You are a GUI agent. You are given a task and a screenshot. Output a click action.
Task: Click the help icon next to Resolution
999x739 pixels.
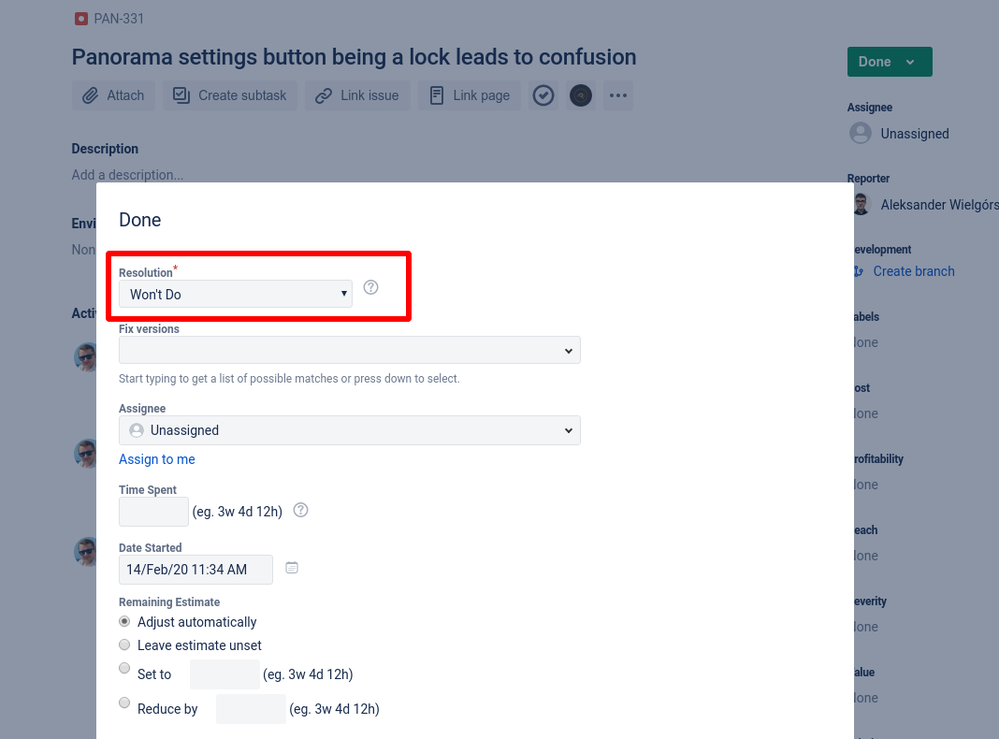click(371, 287)
